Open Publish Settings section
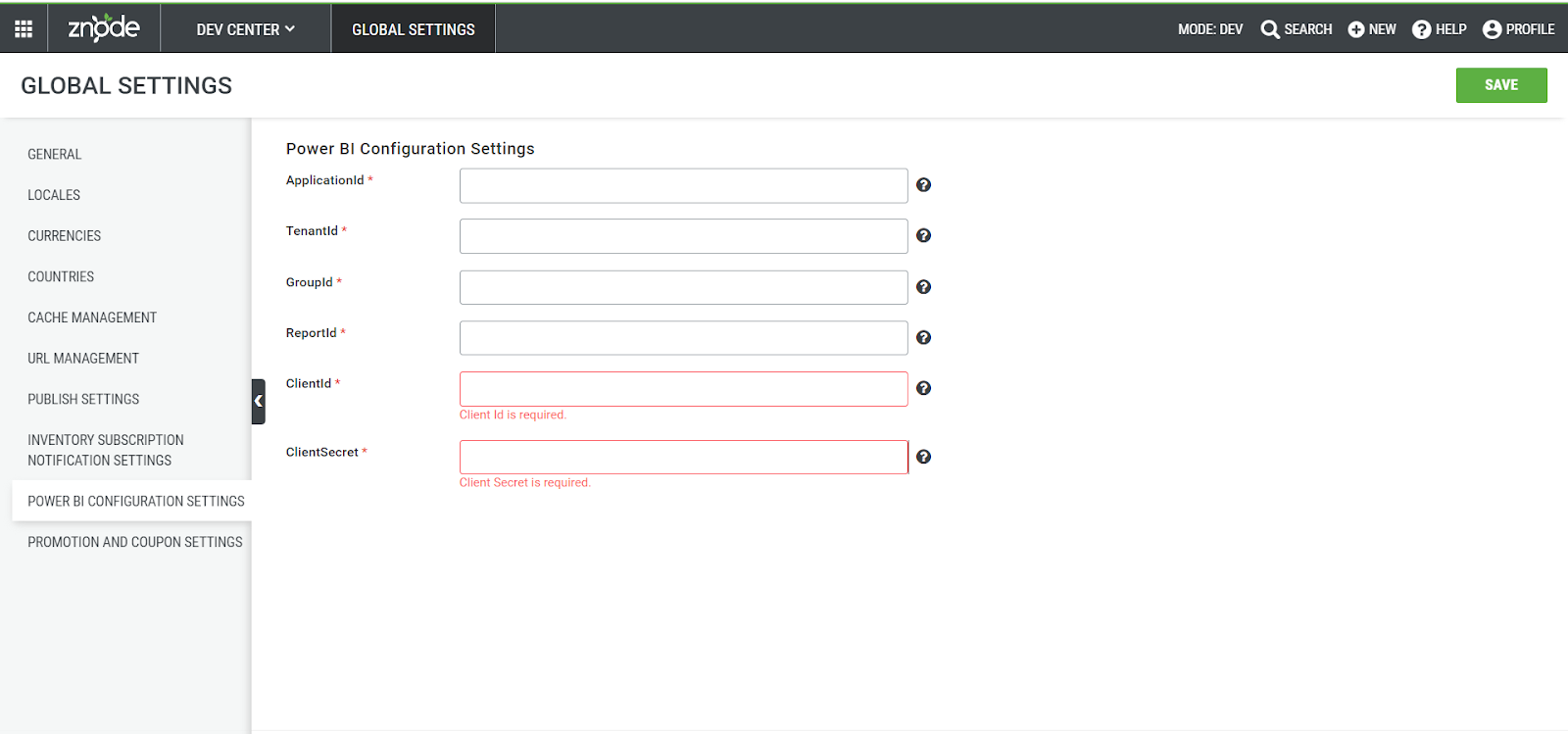 click(x=83, y=399)
